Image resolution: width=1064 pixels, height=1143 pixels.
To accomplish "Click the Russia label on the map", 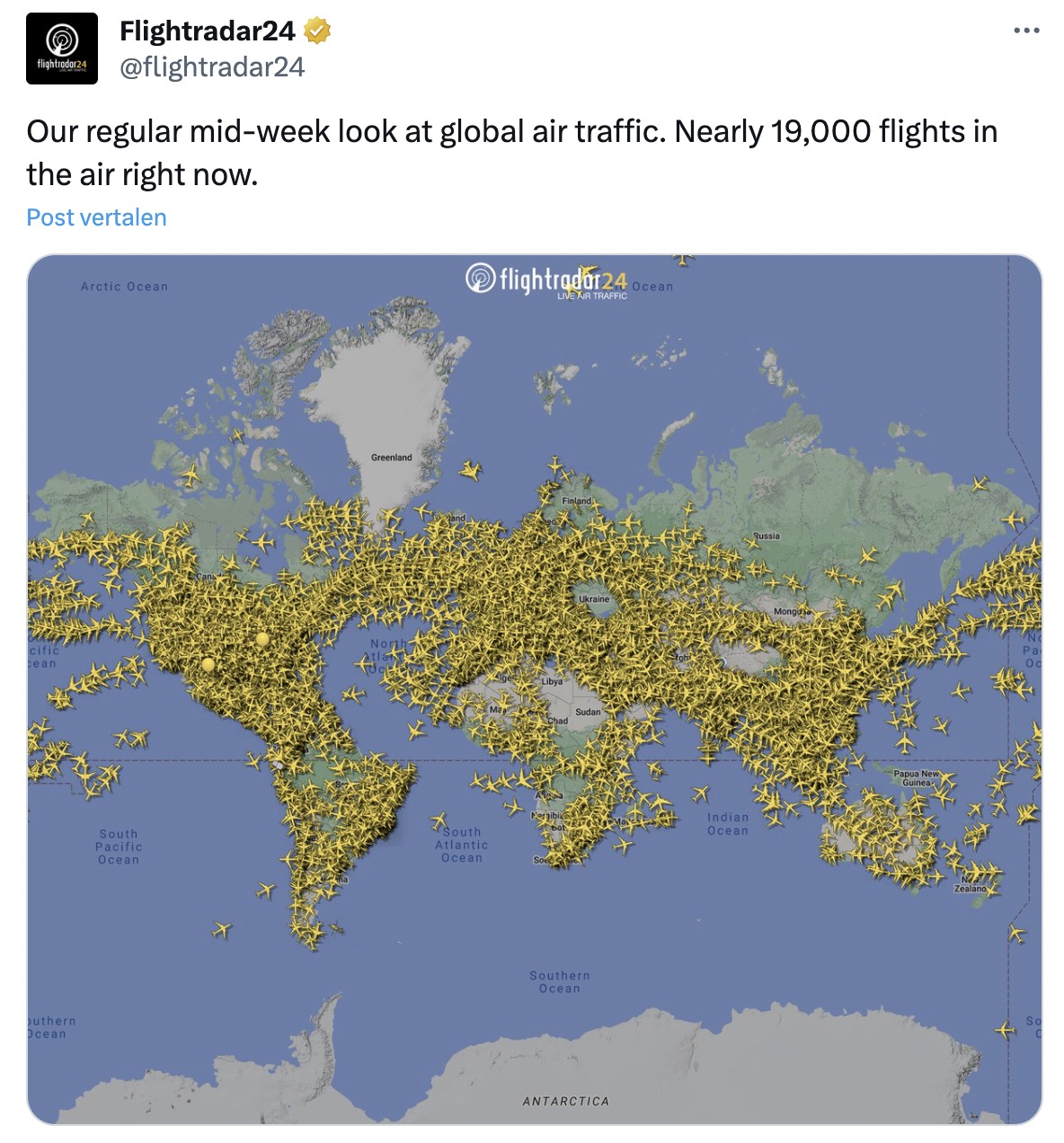I will 767,536.
